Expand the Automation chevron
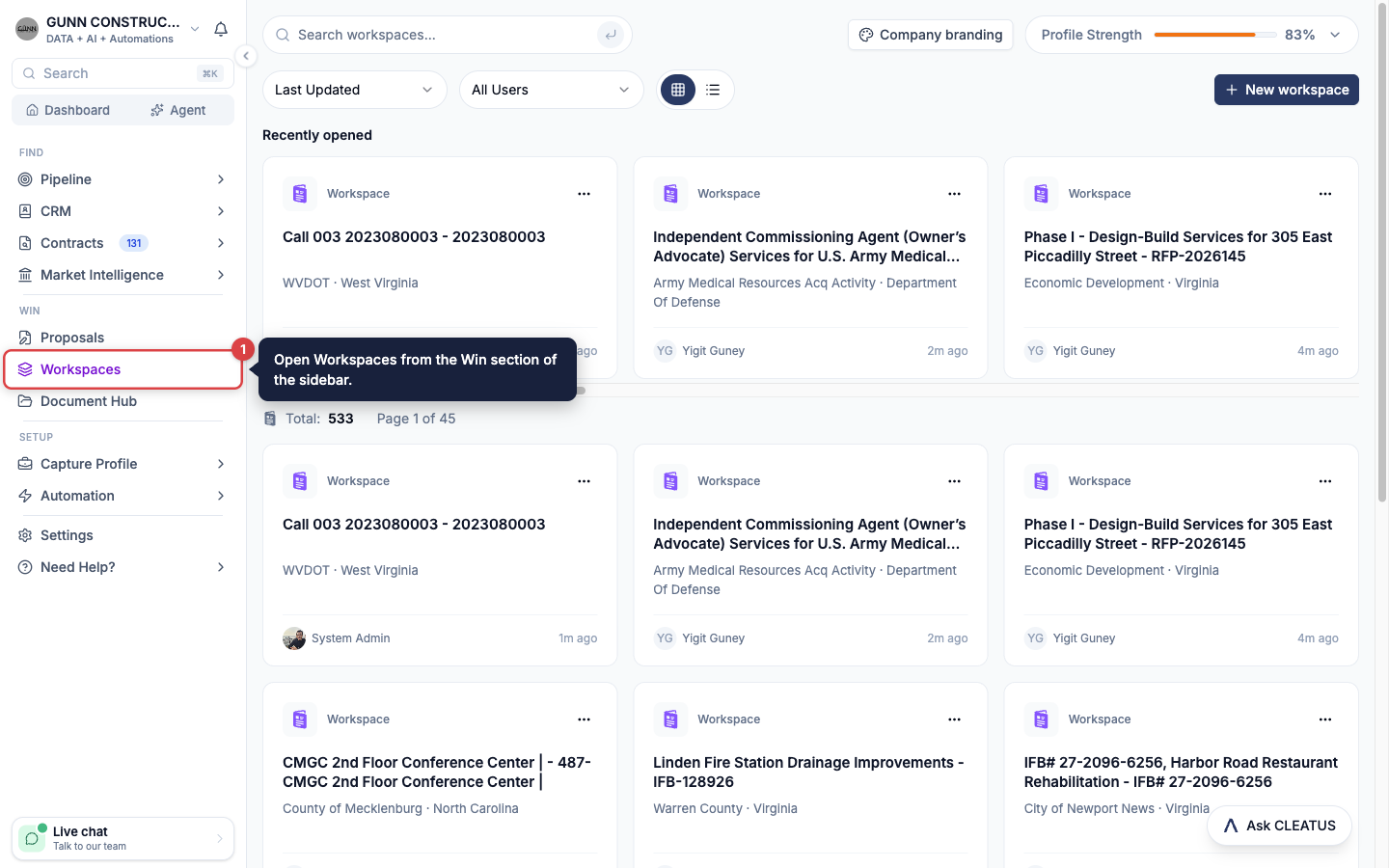 click(221, 496)
